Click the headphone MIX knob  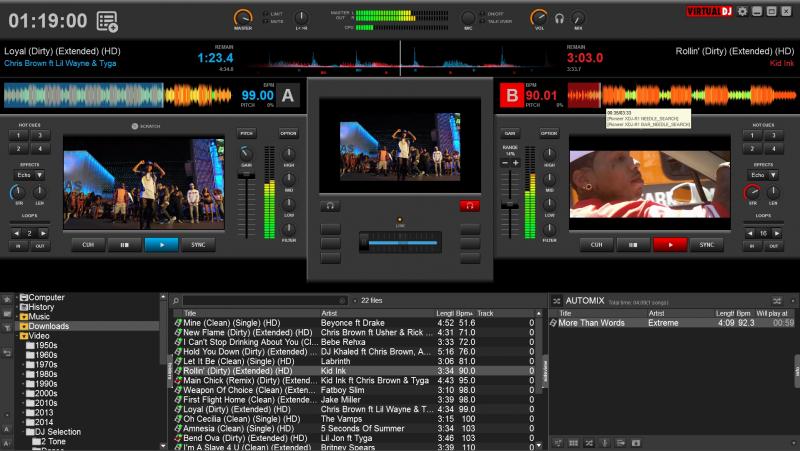(578, 19)
